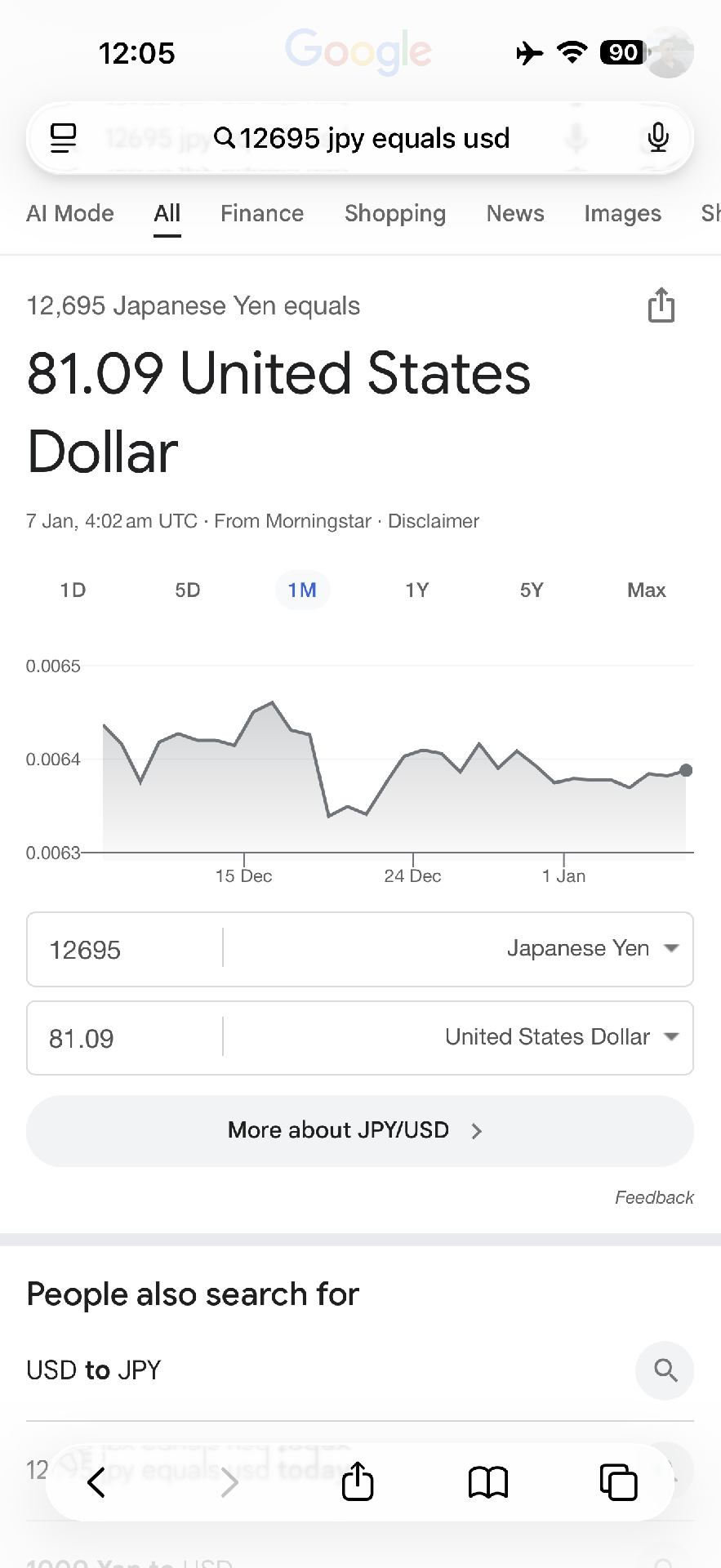Select the 1D chart range
This screenshot has height=1568, width=721.
pos(73,590)
